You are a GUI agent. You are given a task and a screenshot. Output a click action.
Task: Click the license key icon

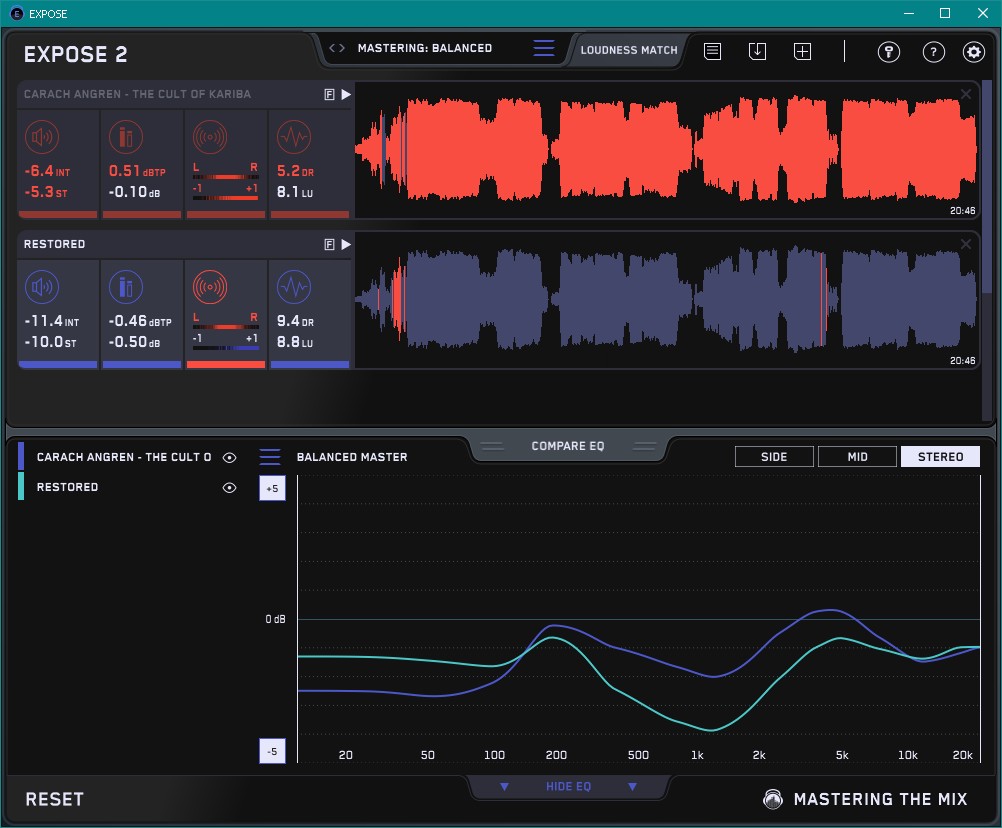[888, 52]
